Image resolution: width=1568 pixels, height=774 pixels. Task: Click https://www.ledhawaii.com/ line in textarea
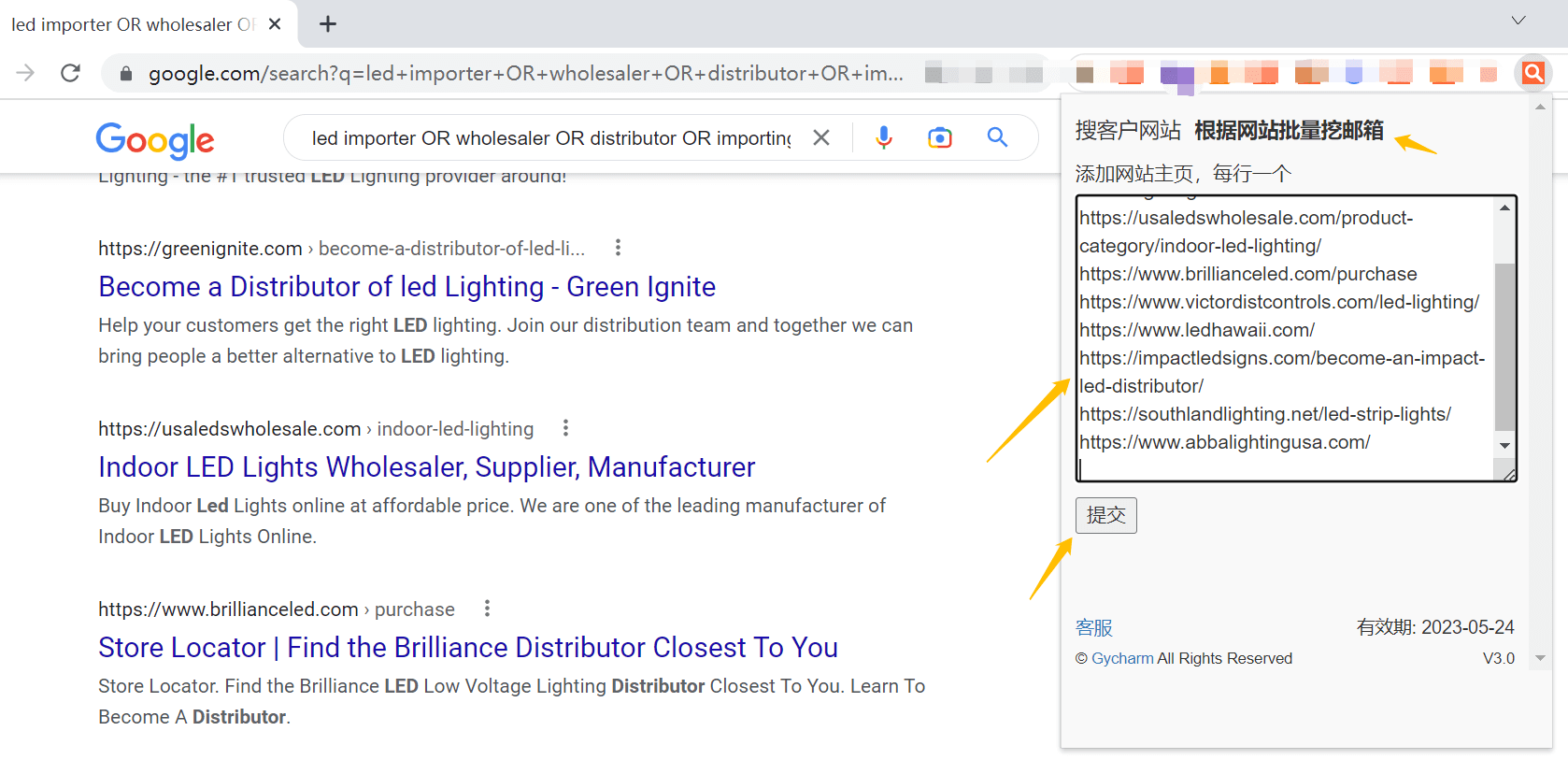[1197, 330]
